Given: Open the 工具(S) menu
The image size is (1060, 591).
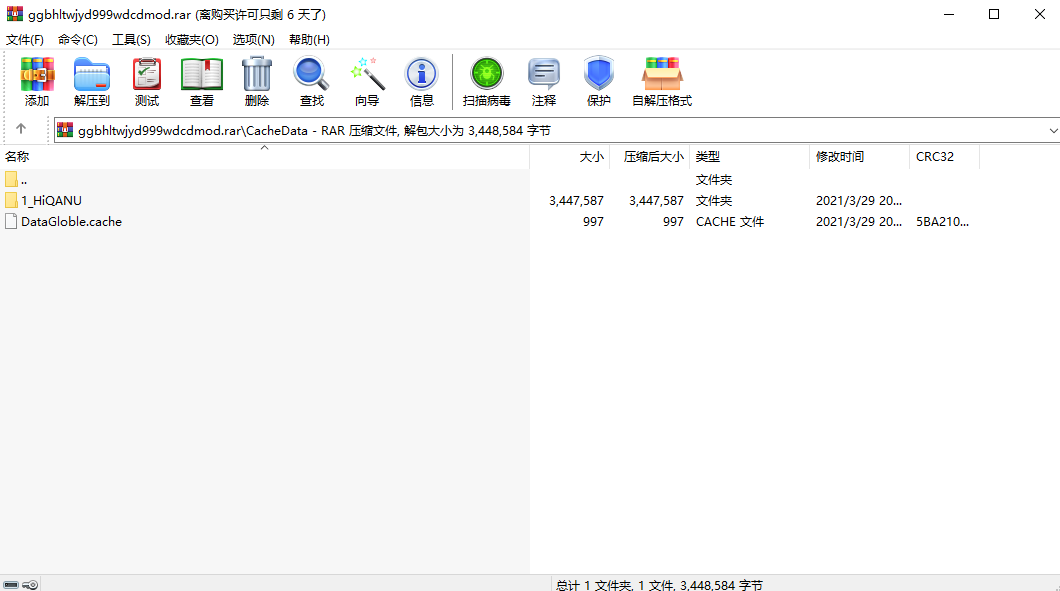Looking at the screenshot, I should click(x=131, y=40).
